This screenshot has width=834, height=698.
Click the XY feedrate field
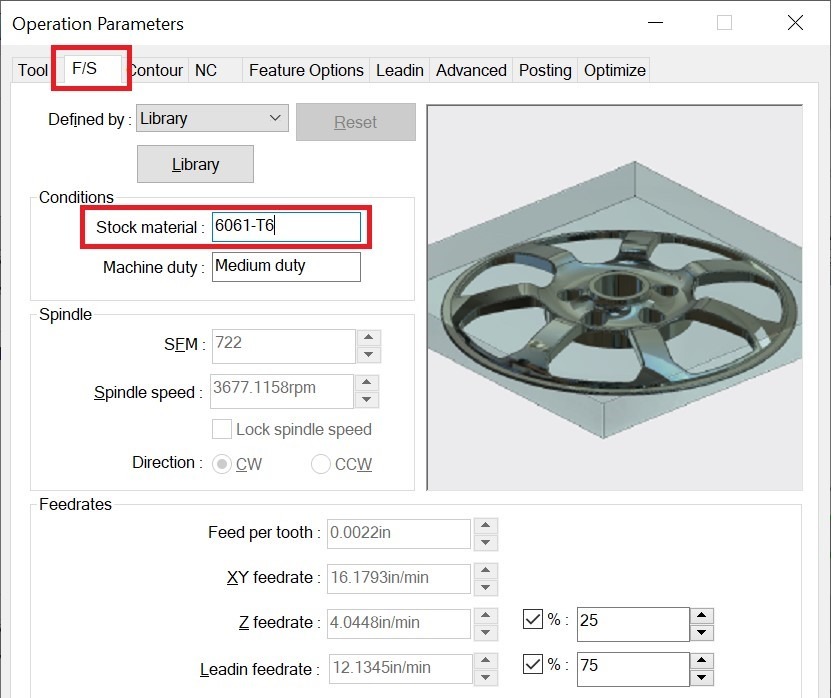click(398, 579)
